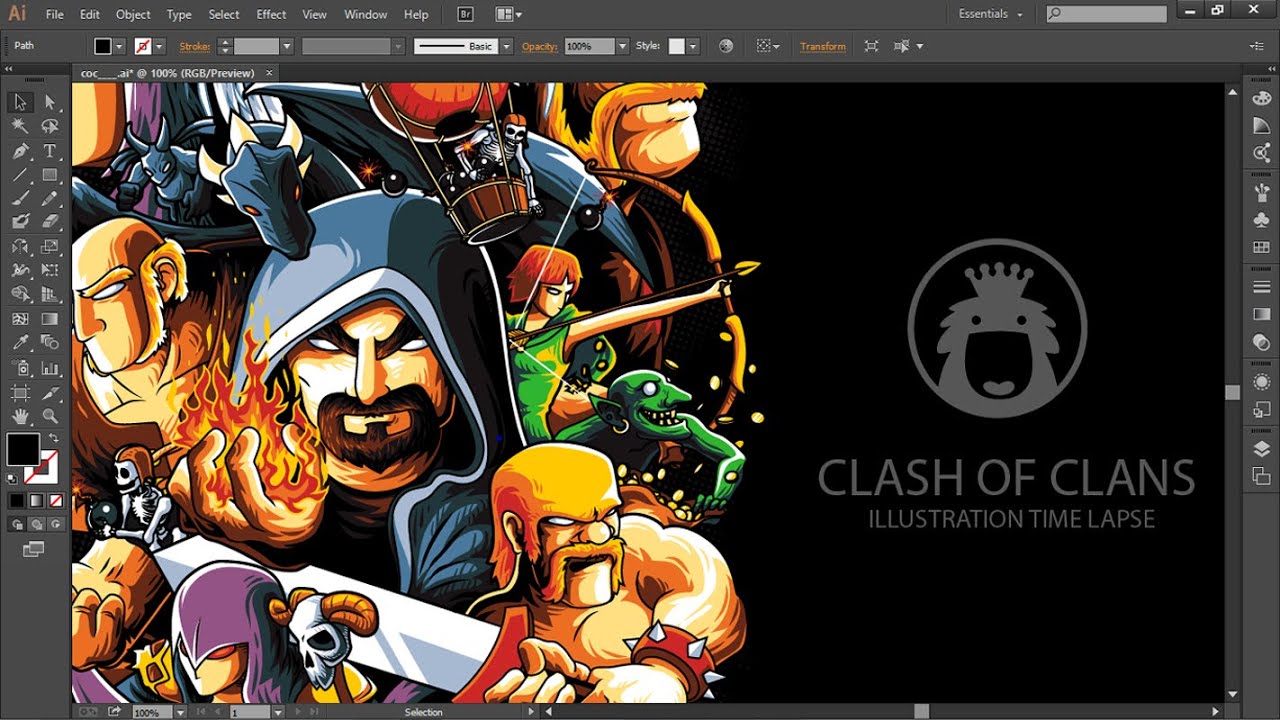Select the Direct Selection tool
Screen dimensions: 1280x720
(50, 102)
